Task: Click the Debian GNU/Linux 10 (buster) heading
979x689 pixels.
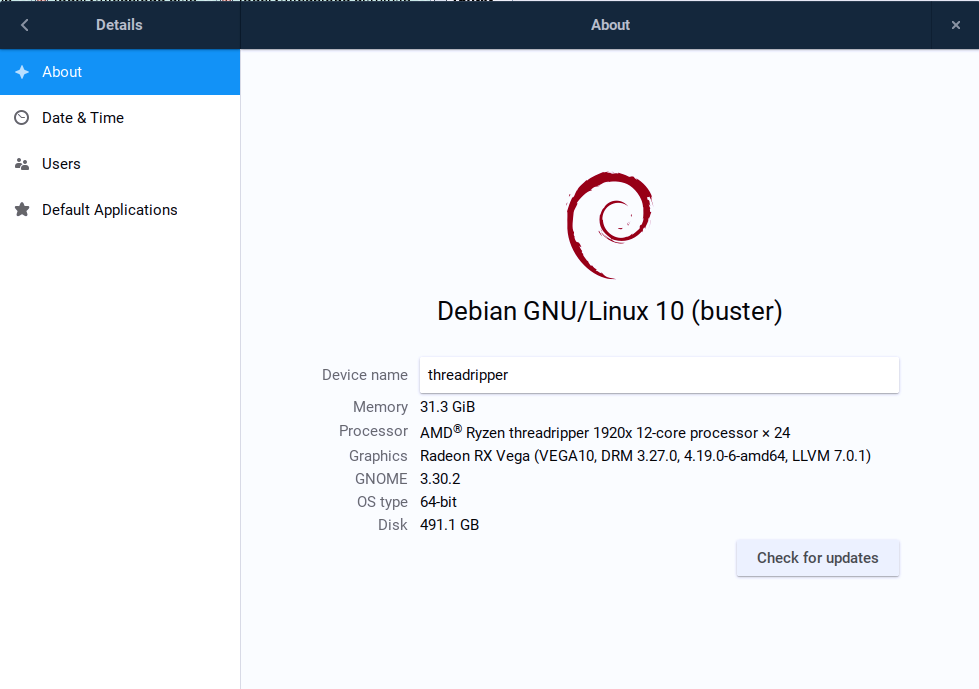Action: 609,311
